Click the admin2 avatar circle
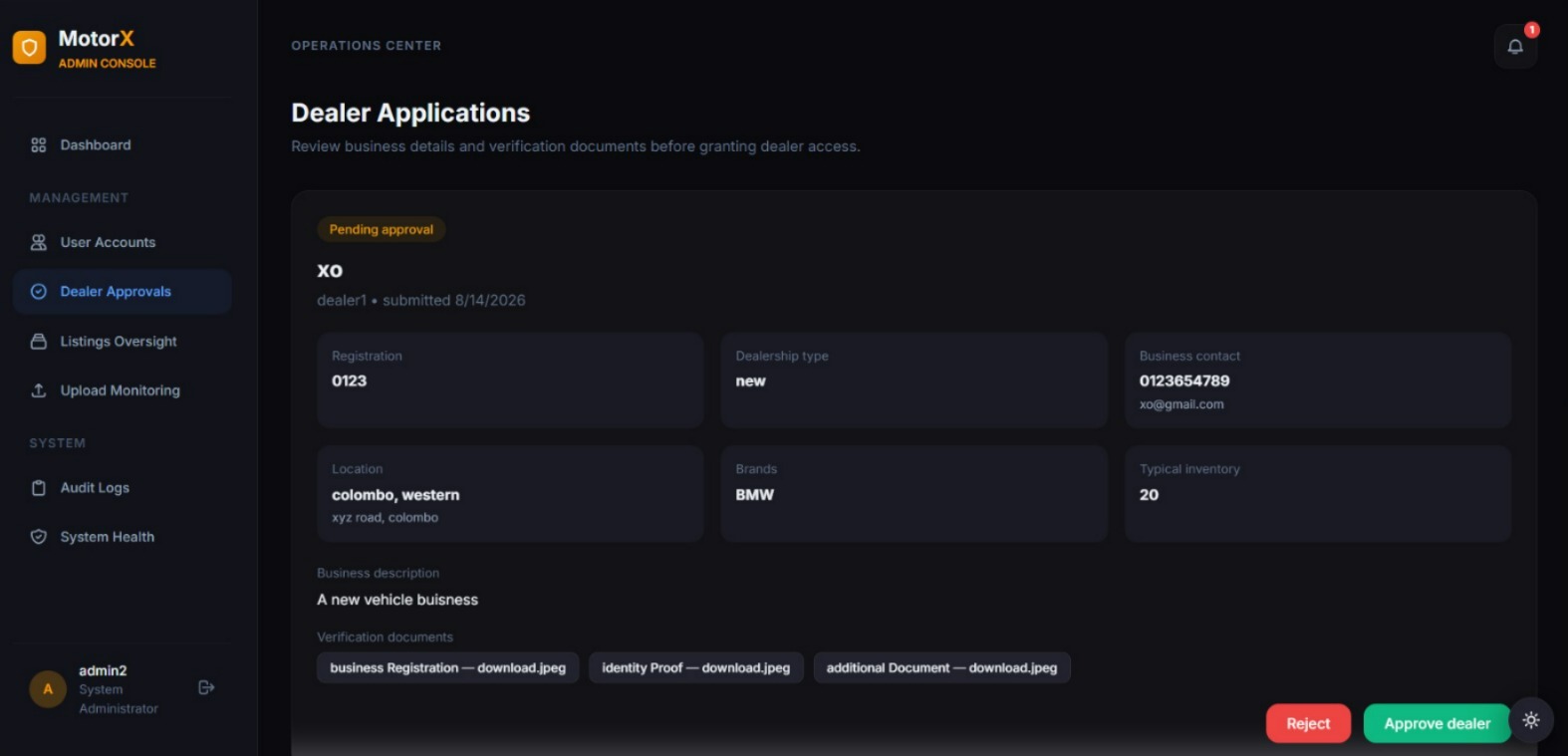 pos(48,688)
